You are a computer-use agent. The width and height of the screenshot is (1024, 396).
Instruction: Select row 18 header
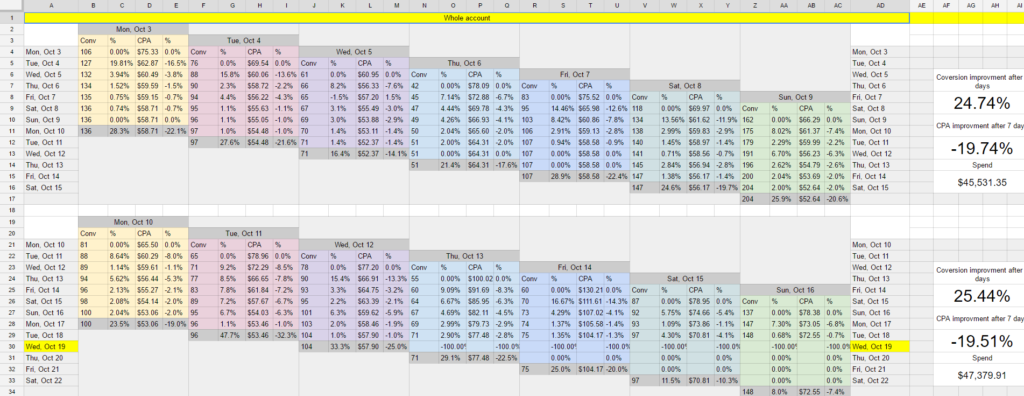(x=12, y=210)
